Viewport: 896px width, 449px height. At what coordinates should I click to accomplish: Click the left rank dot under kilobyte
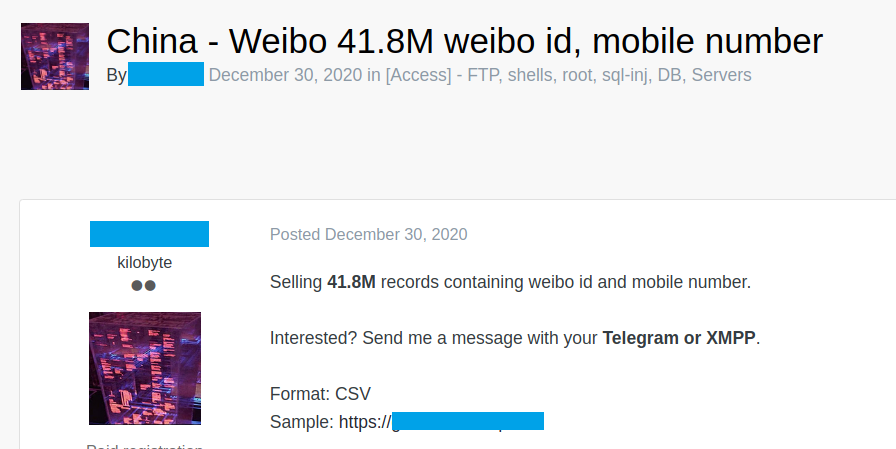[137, 285]
